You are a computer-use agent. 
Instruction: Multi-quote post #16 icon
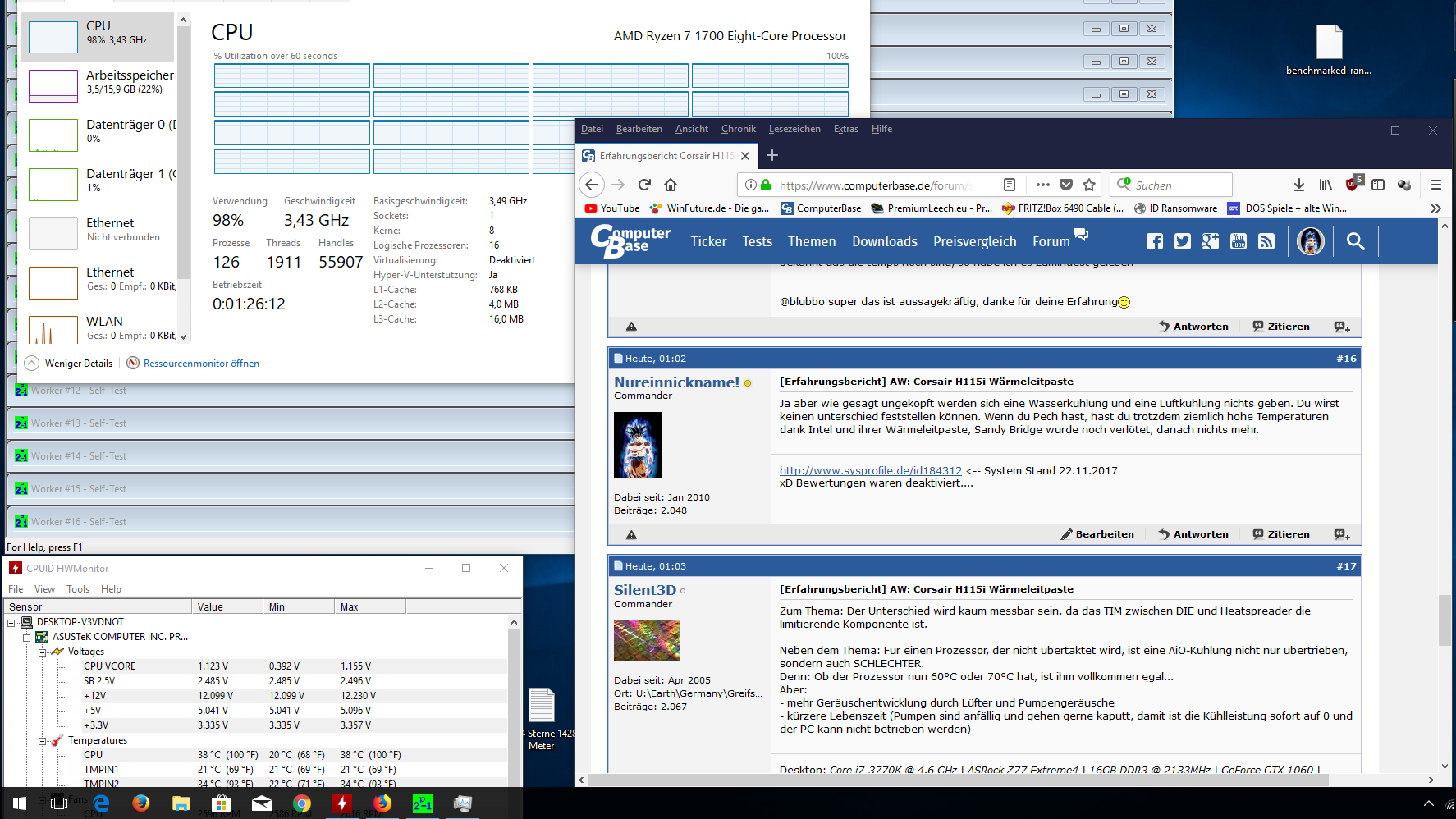1342,534
